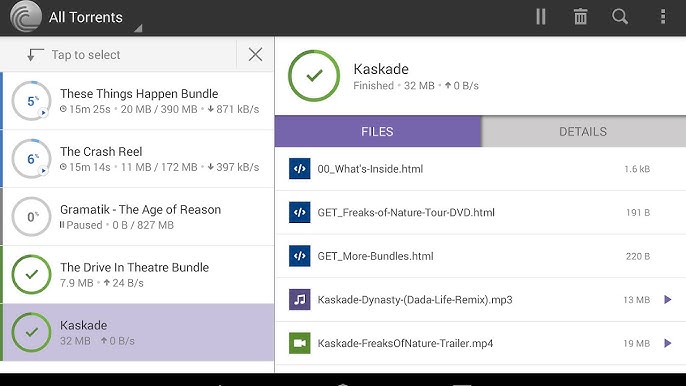686x386 pixels.
Task: Open Kaskade-FreaksOfNature-Trailer.mp4 file name
Action: point(405,343)
